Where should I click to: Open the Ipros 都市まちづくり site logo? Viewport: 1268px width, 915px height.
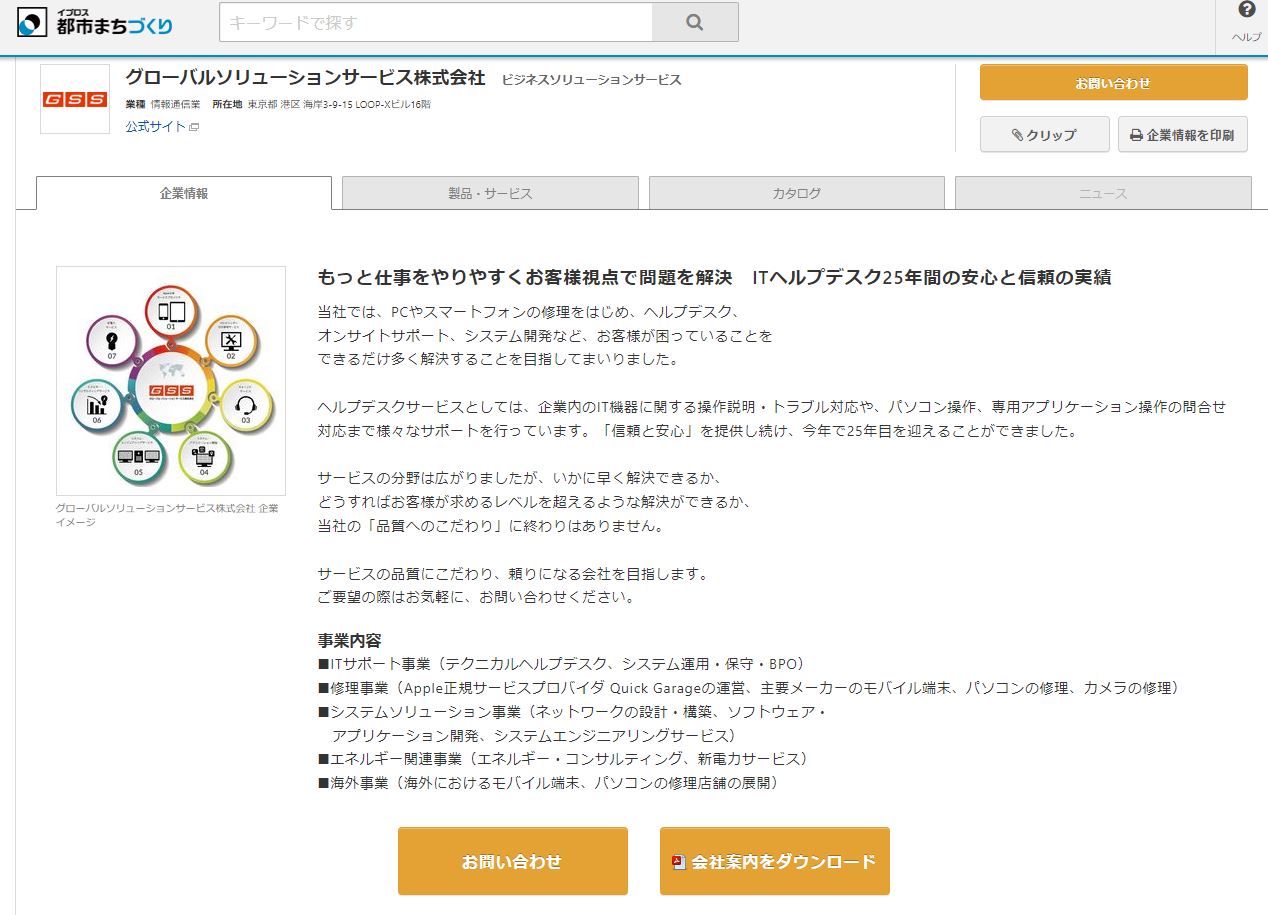tap(95, 21)
